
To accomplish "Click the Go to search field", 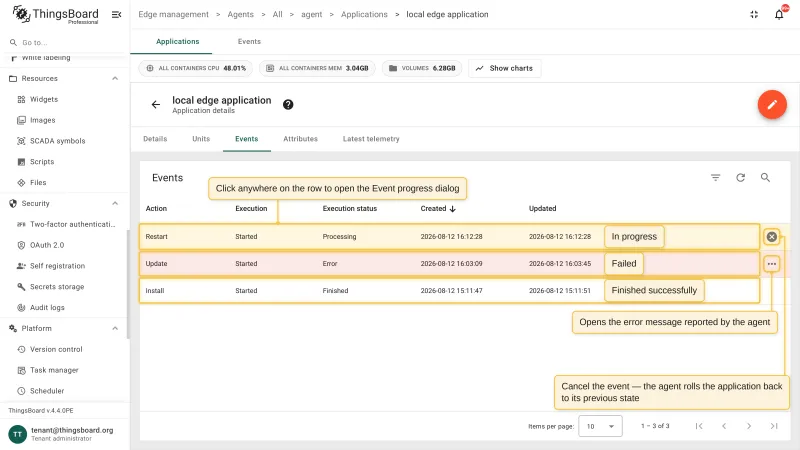I will pos(64,42).
